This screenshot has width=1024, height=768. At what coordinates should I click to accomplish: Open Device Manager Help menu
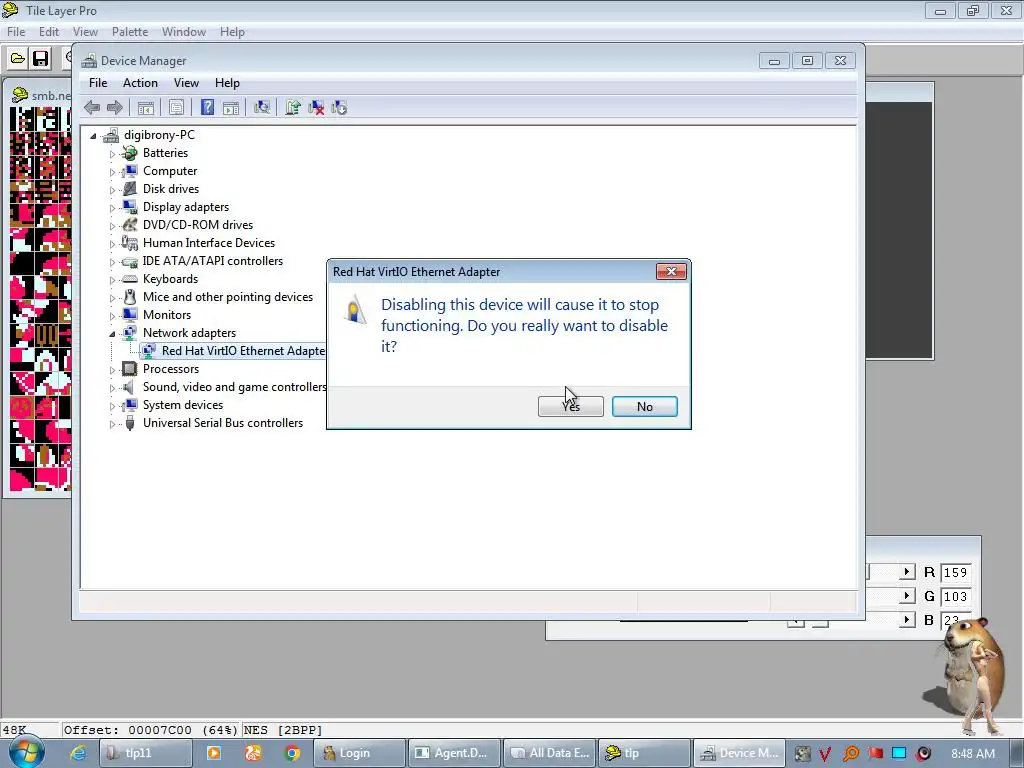click(x=227, y=83)
